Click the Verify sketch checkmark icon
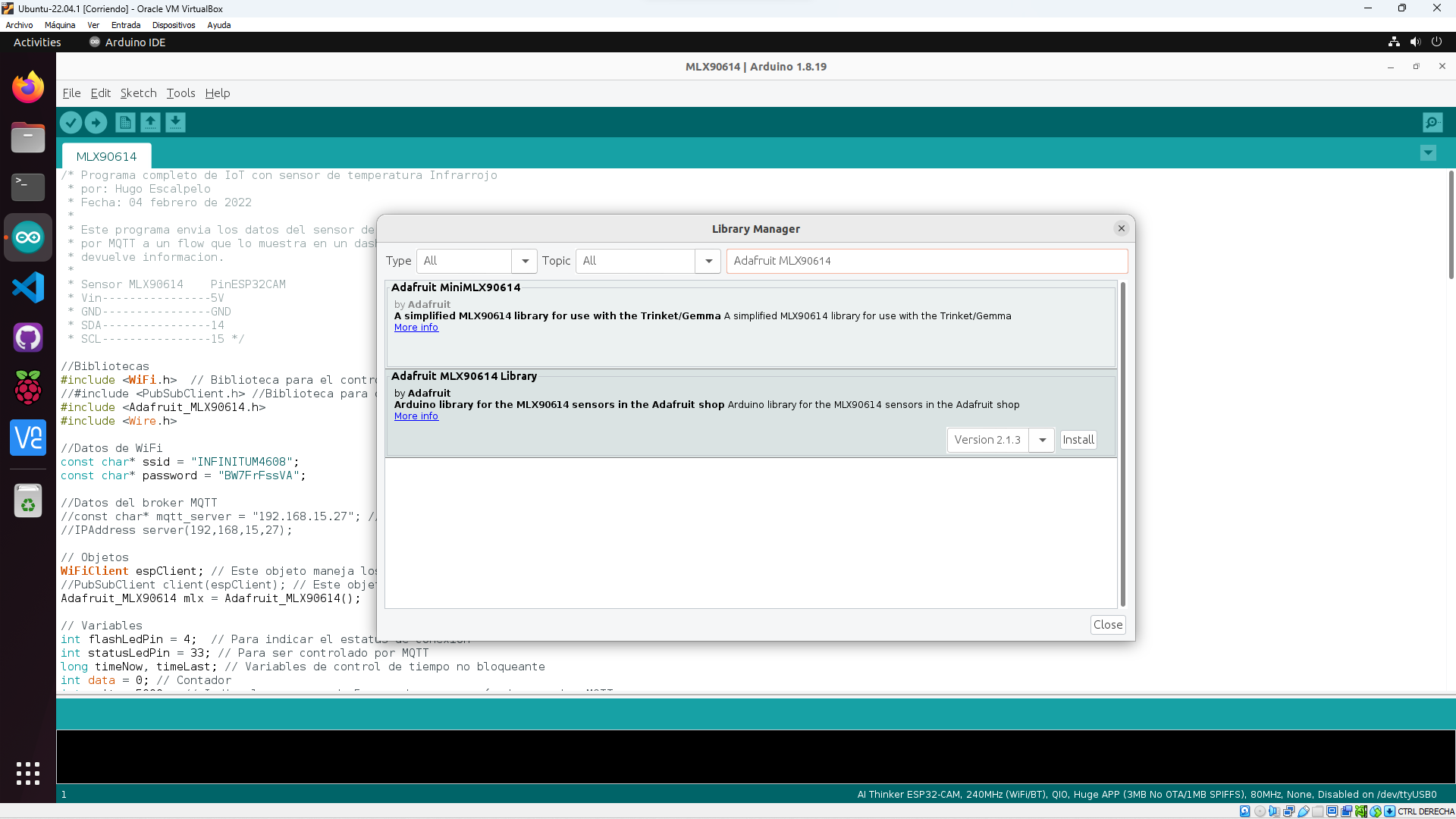The image size is (1456, 819). click(x=71, y=122)
